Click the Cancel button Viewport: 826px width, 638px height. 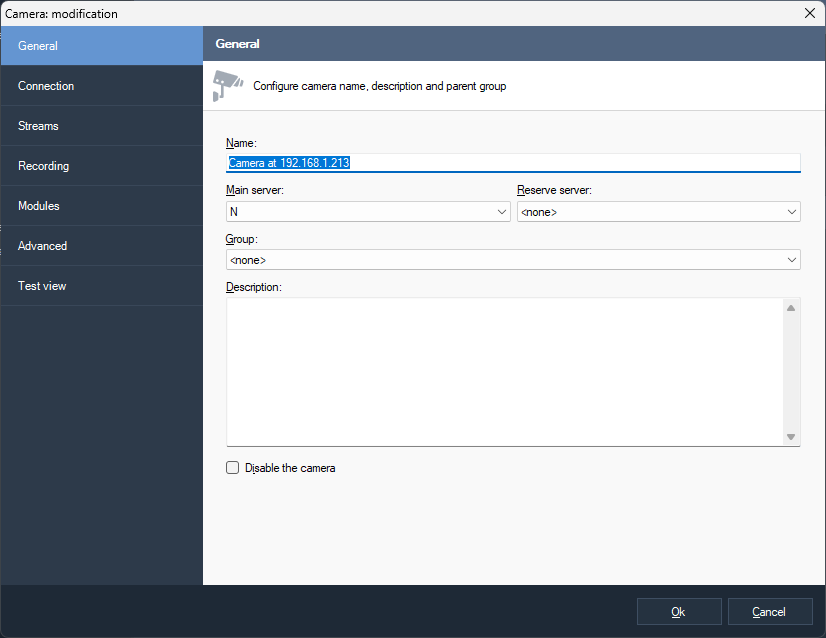[x=769, y=612]
